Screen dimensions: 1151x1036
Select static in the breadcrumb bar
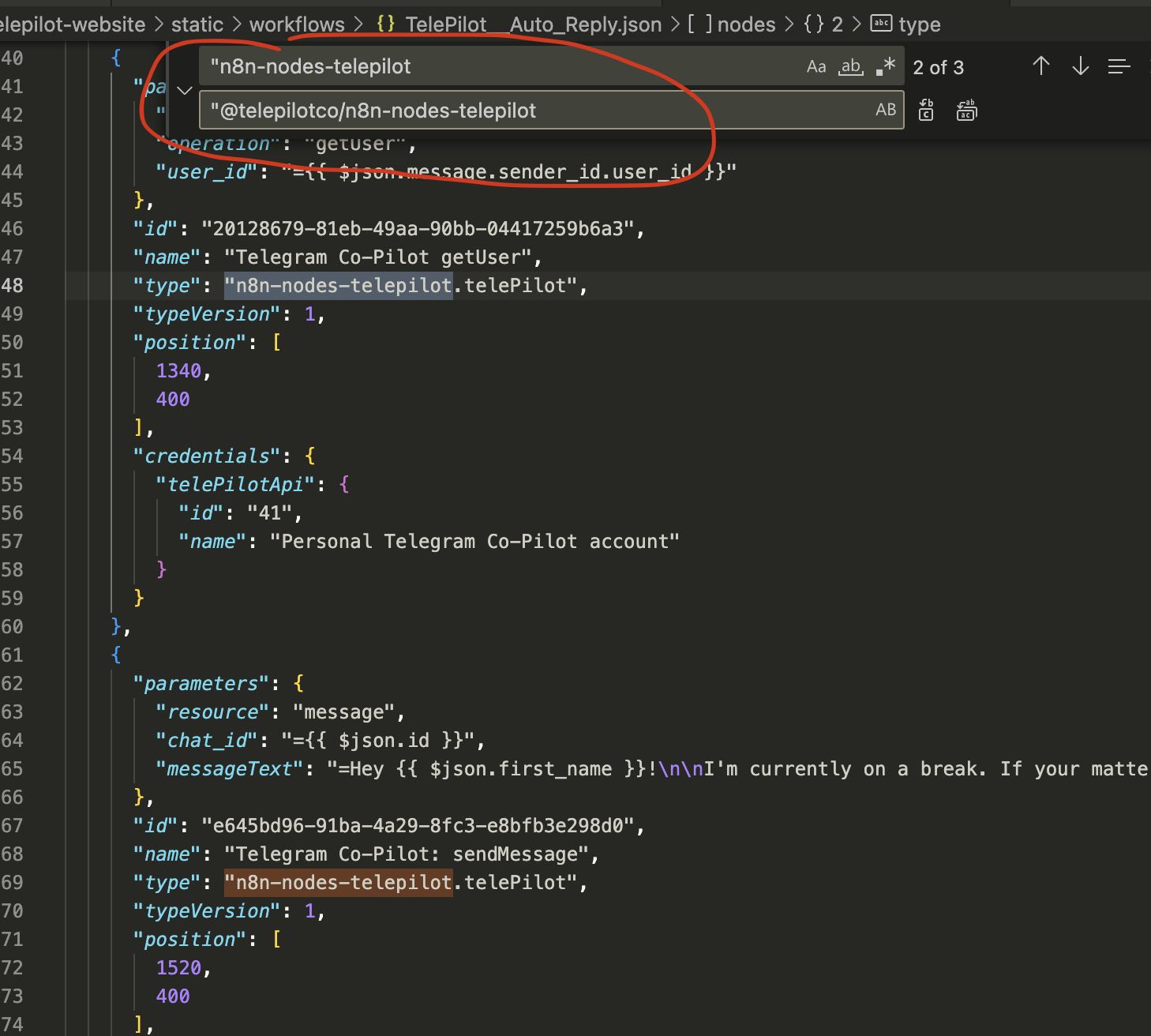tap(197, 24)
